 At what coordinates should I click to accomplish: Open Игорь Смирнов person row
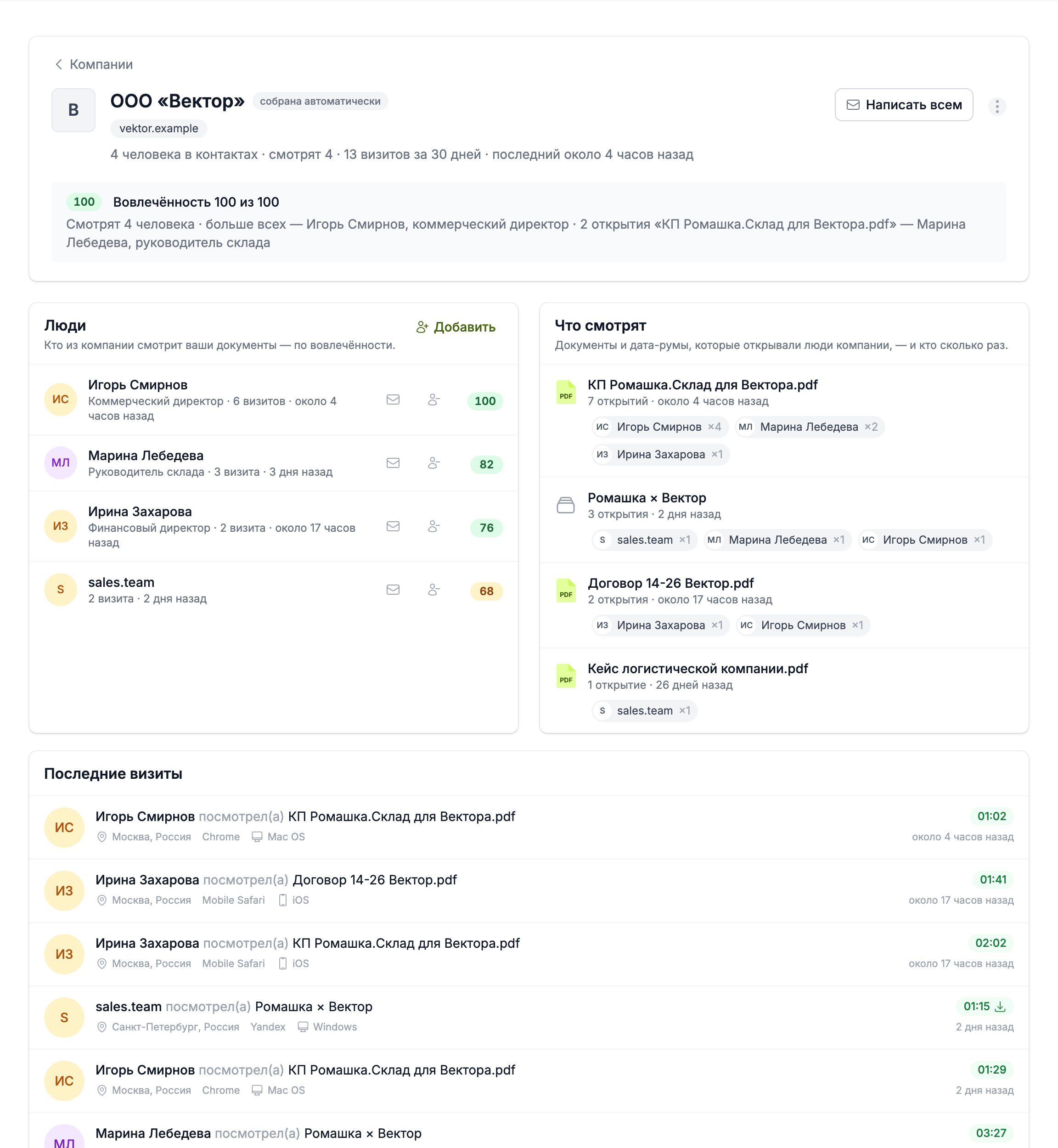click(x=274, y=400)
